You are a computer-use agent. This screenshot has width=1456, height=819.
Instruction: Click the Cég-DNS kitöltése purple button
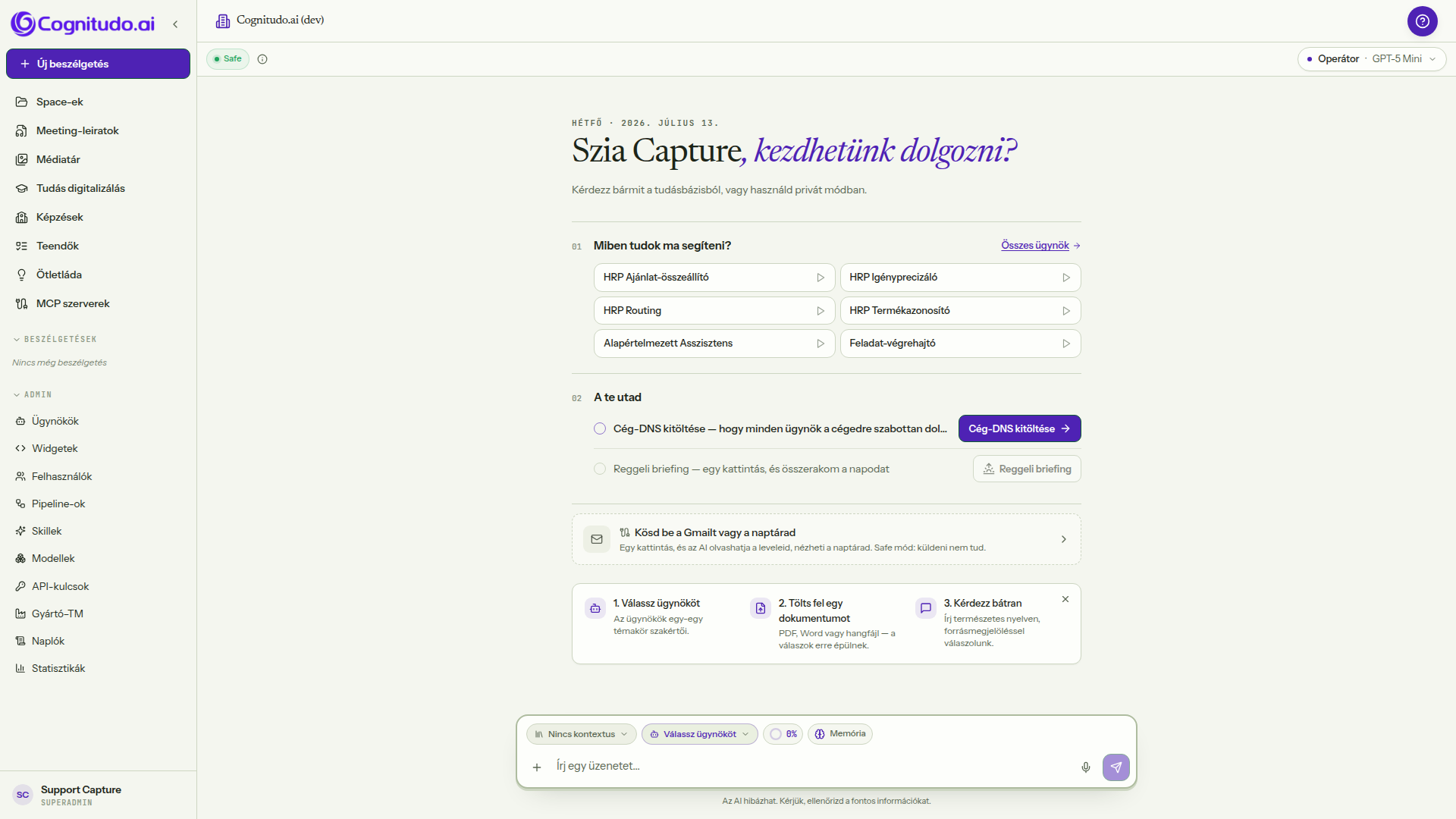[1019, 428]
